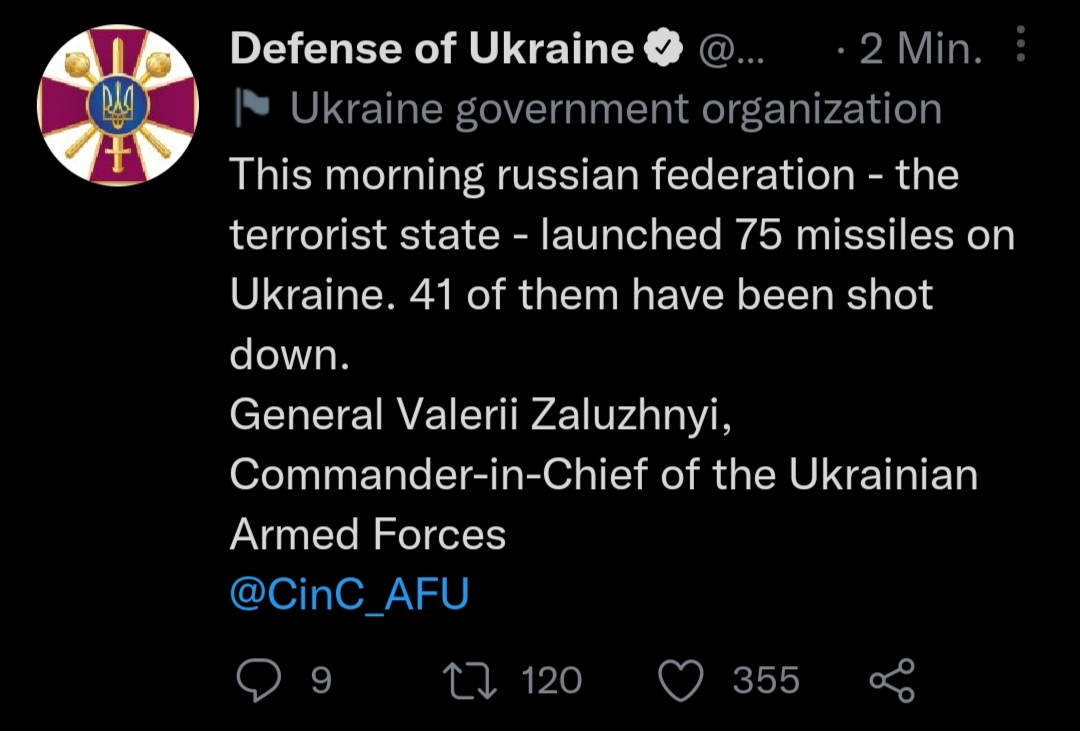Click the retweet count of 120

click(552, 681)
